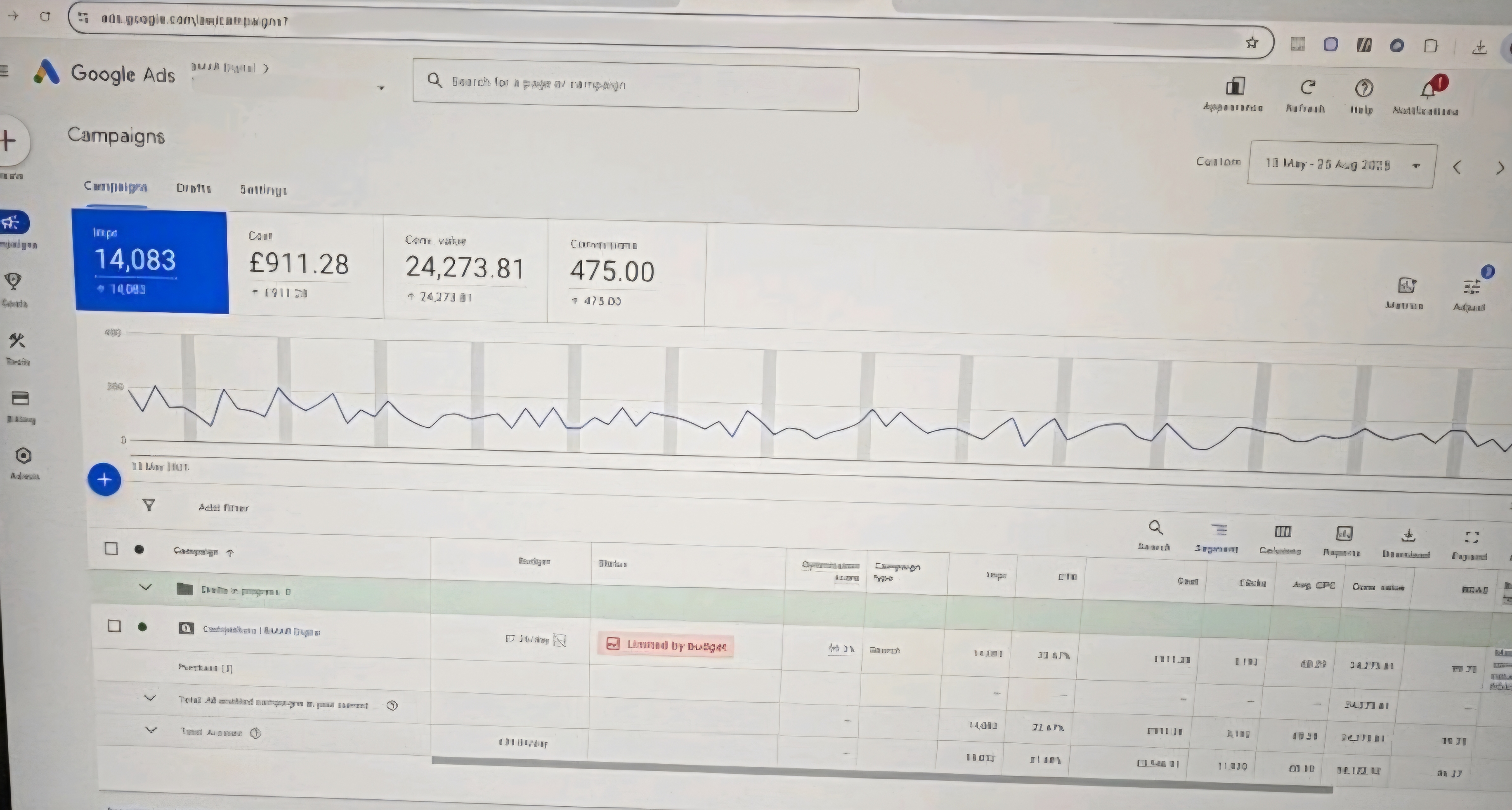Switch to the Drafts tab

[x=193, y=188]
